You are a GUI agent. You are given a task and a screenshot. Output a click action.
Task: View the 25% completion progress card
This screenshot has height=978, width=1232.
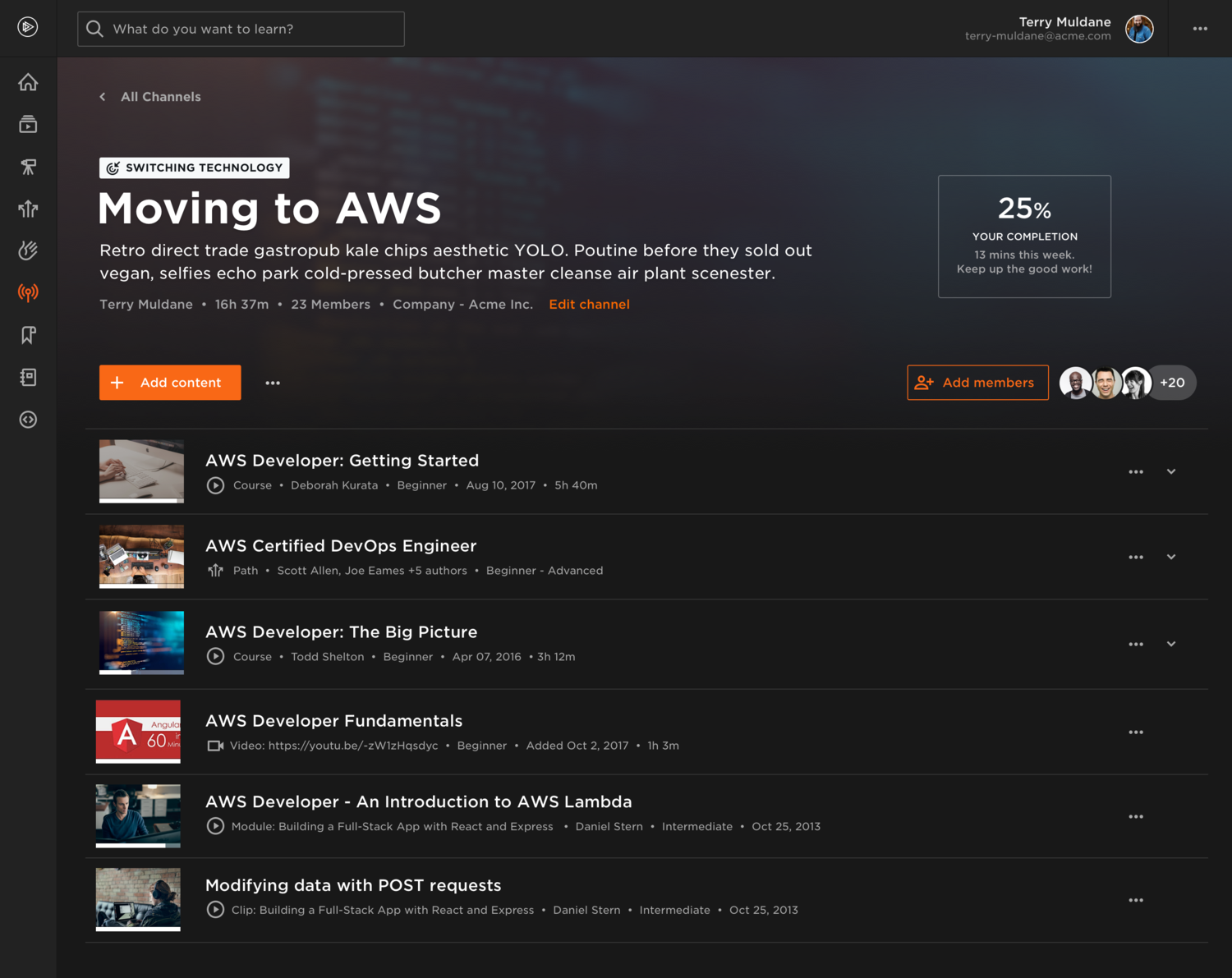(1023, 236)
